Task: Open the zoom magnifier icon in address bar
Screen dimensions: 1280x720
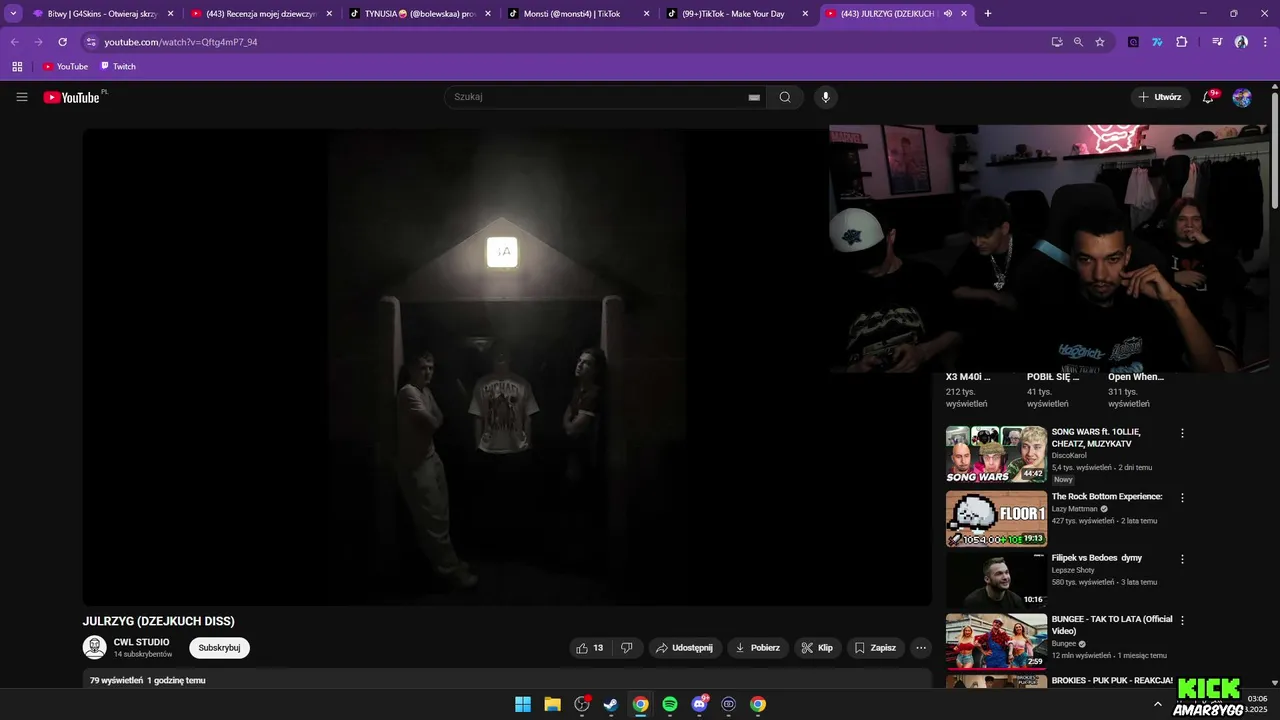Action: (1078, 42)
